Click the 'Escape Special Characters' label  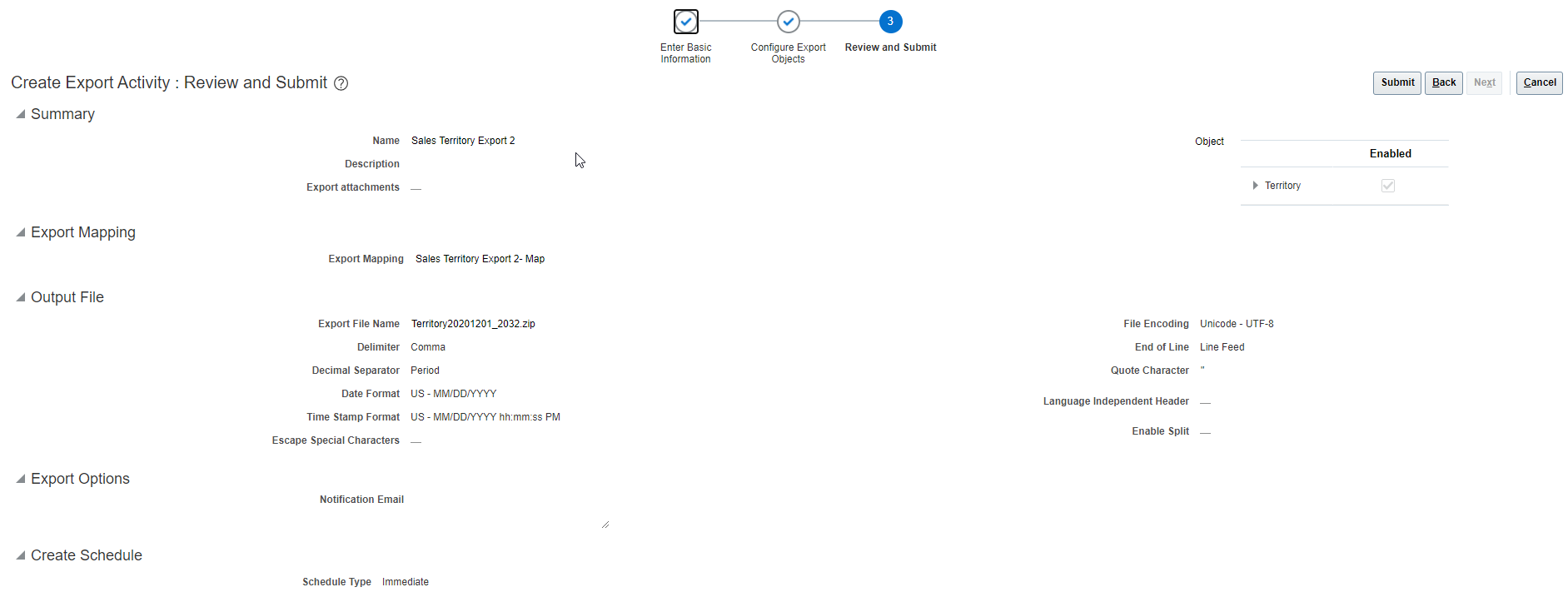(336, 440)
